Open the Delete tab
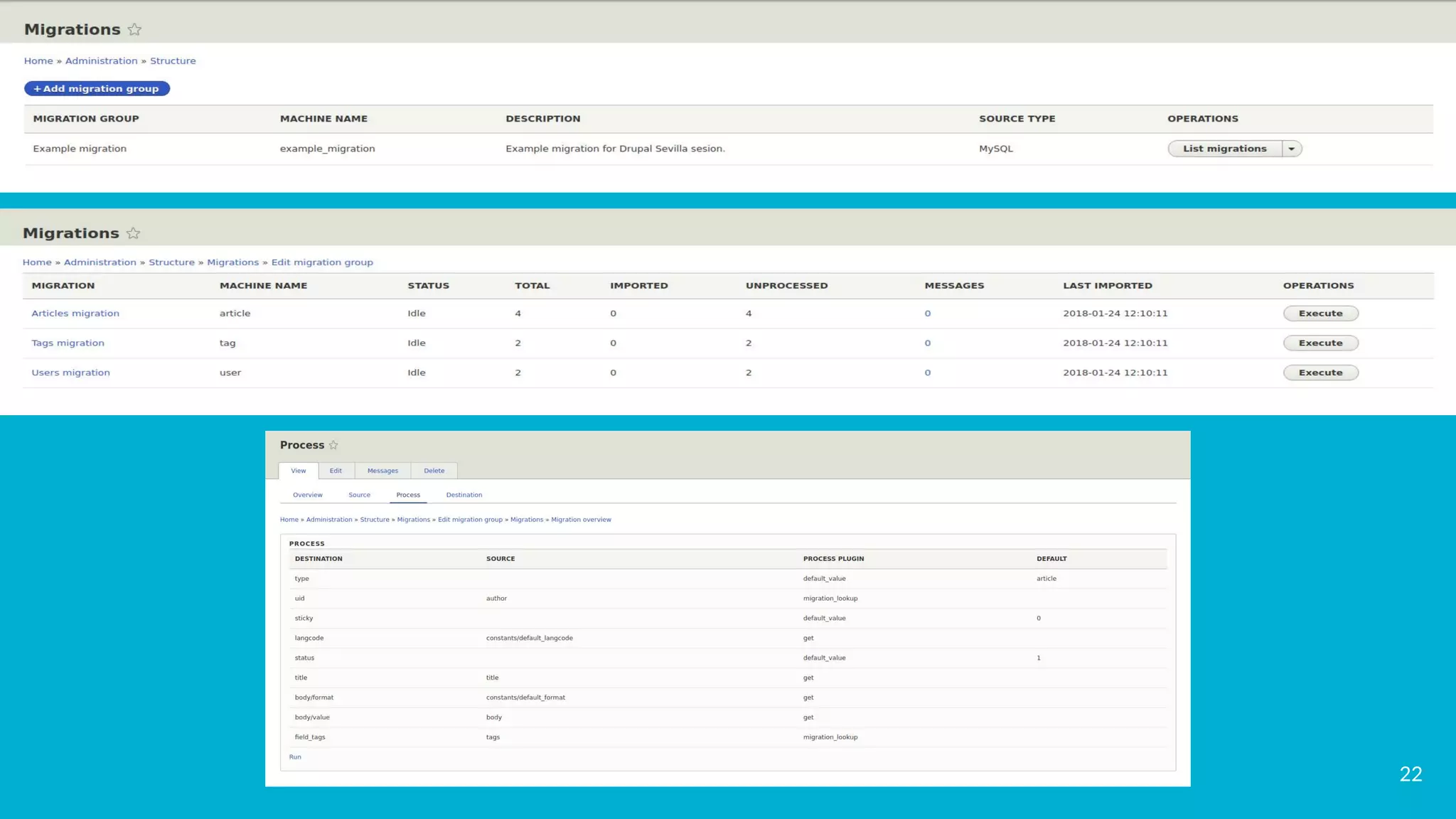 (x=434, y=471)
